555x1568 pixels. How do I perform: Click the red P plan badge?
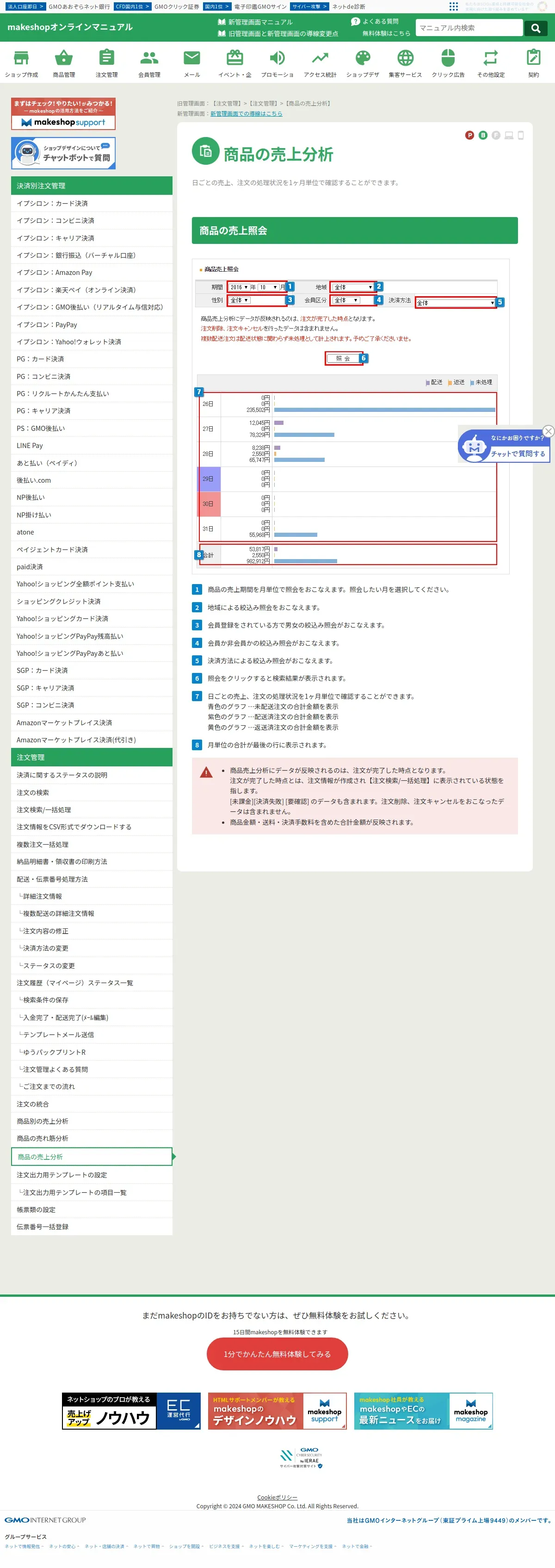tap(470, 135)
